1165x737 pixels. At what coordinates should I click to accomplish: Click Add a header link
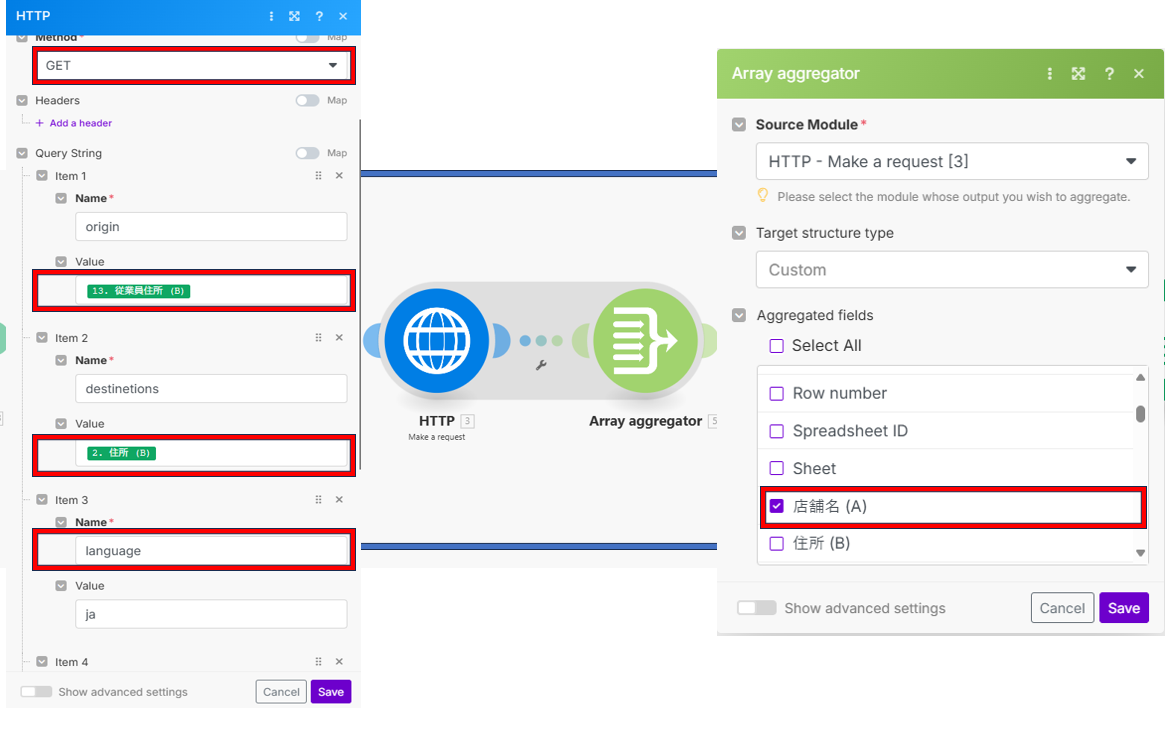(74, 123)
